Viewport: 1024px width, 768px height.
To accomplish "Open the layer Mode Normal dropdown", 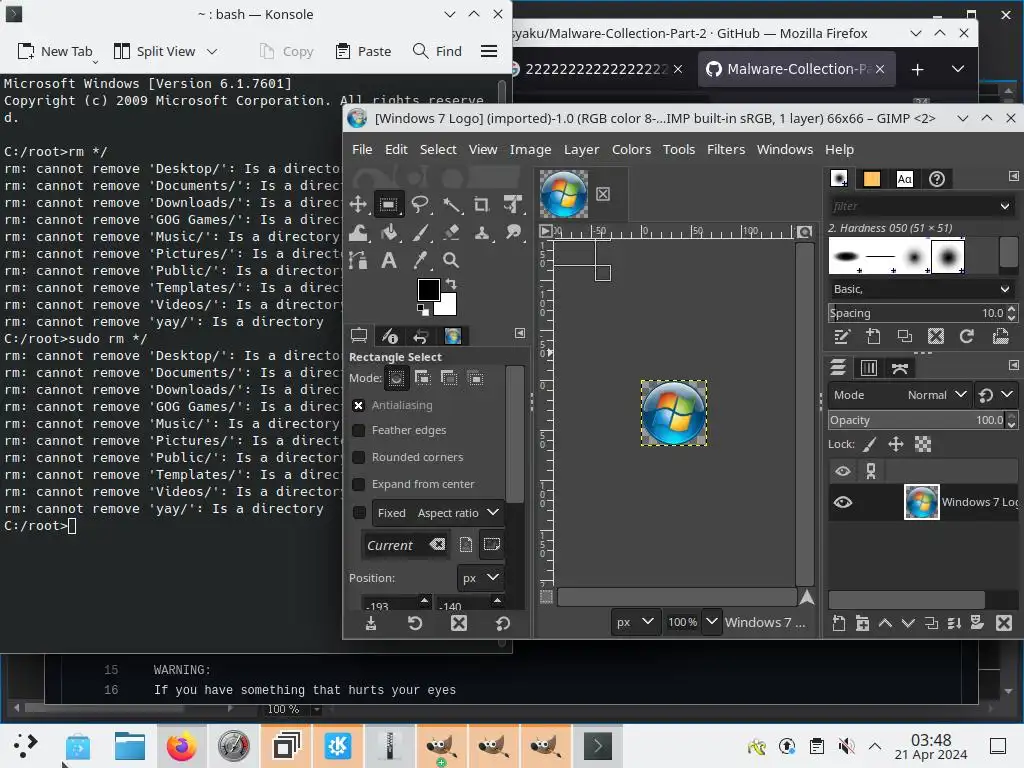I will click(899, 395).
